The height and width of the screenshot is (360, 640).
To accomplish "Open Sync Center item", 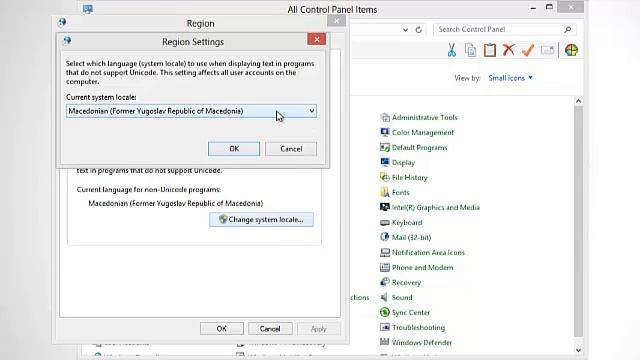I will point(405,312).
